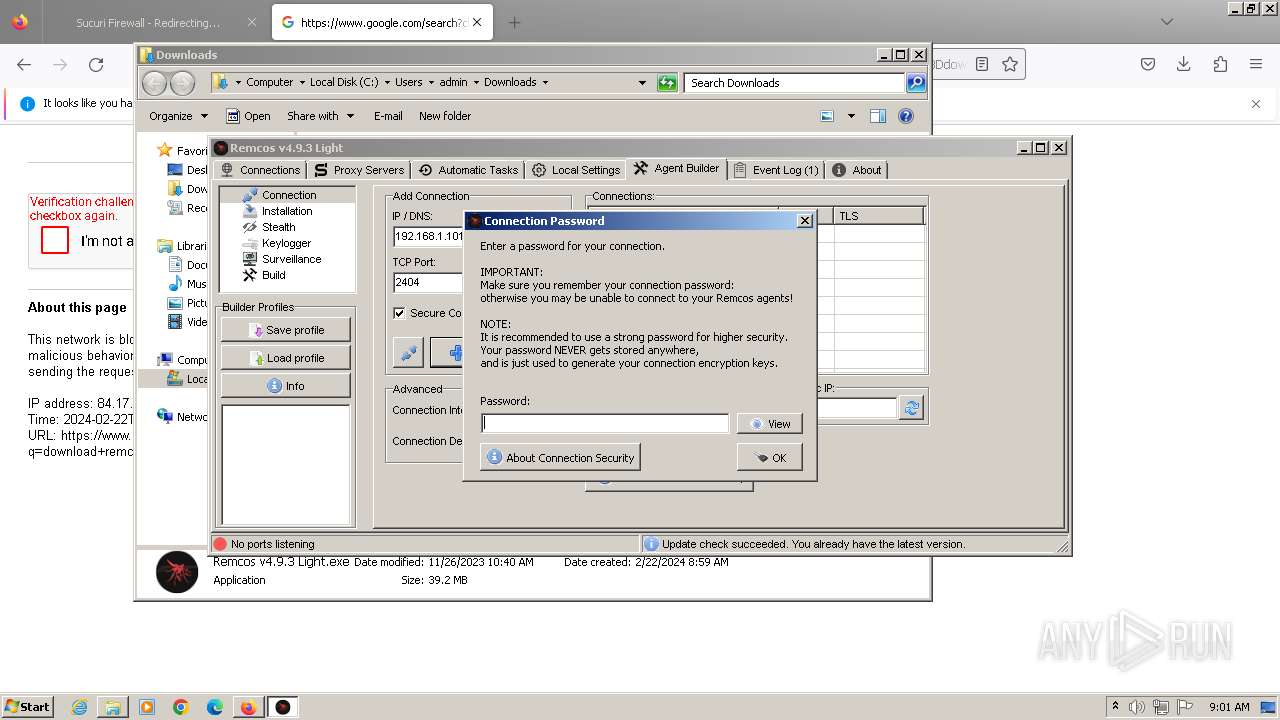
Task: Expand the view options dropdown arrow
Action: [851, 116]
